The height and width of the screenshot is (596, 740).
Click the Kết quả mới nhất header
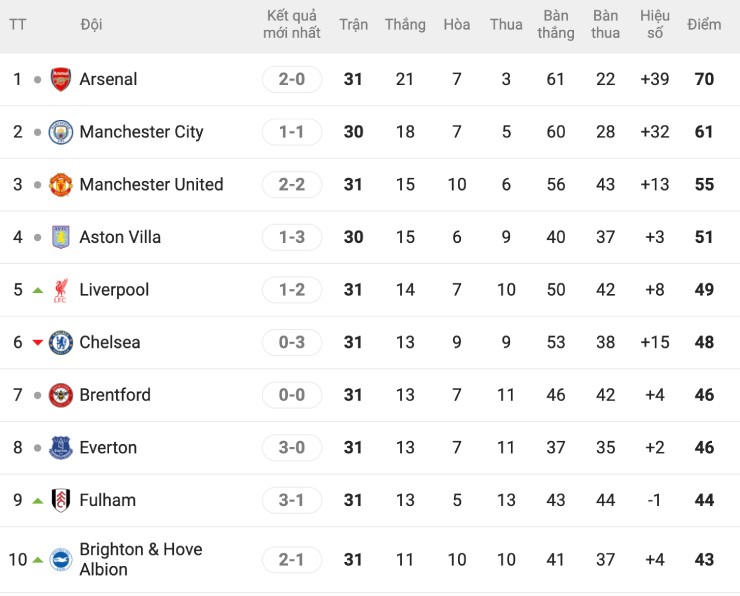click(x=292, y=25)
